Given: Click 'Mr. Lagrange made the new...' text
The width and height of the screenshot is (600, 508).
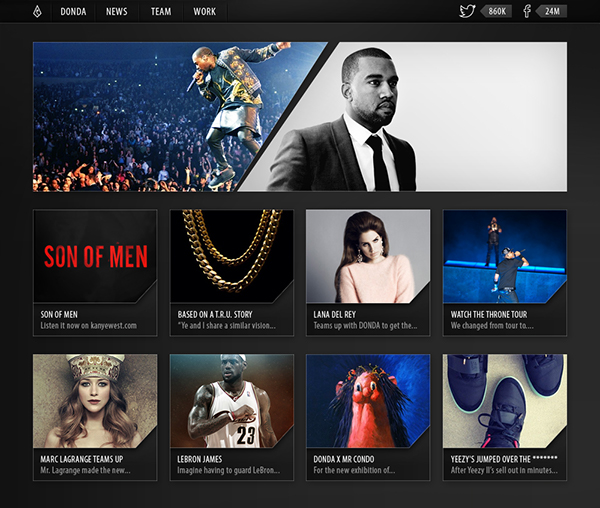Looking at the screenshot, I should pos(85,470).
